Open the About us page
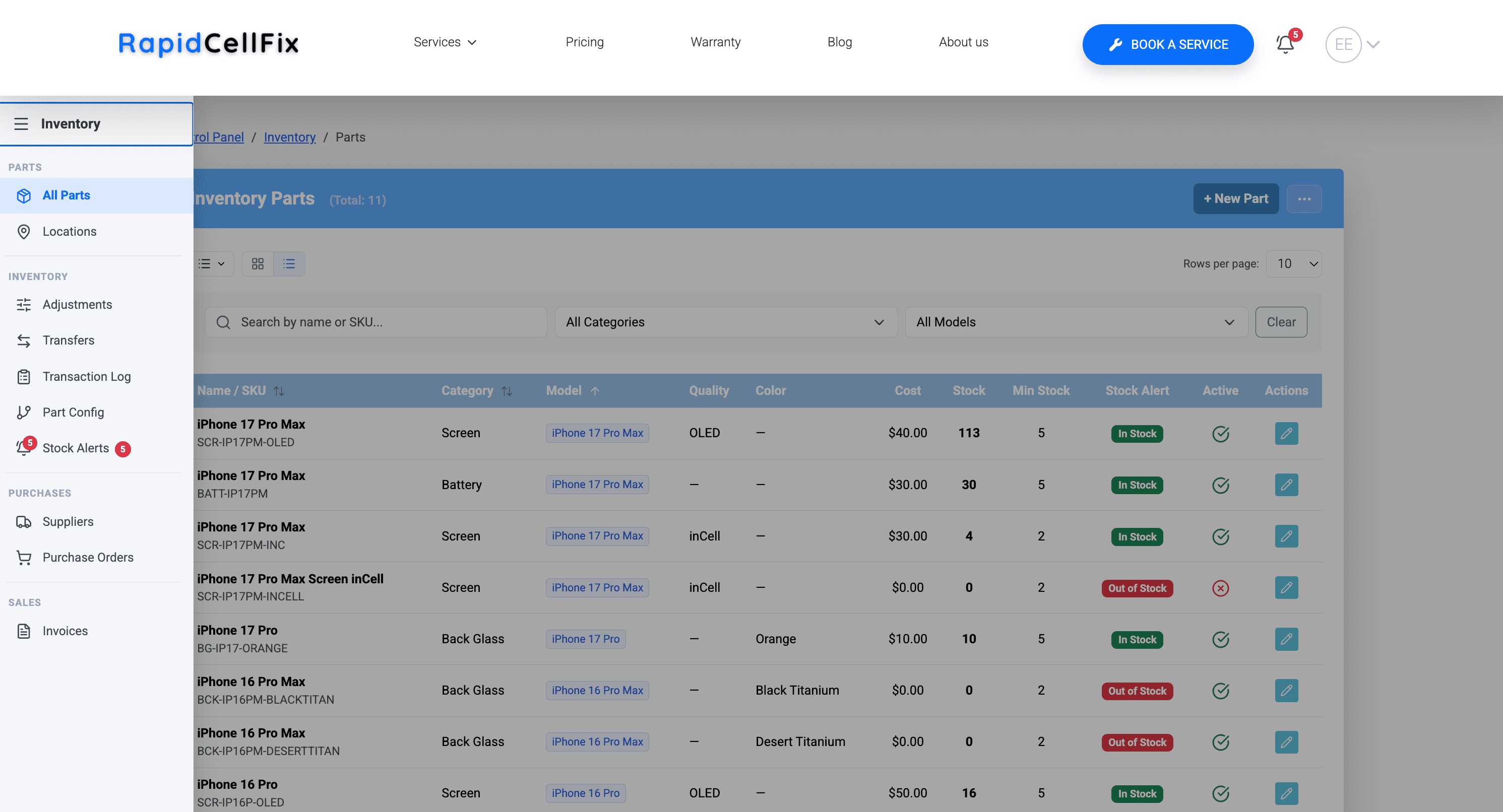 (x=963, y=42)
